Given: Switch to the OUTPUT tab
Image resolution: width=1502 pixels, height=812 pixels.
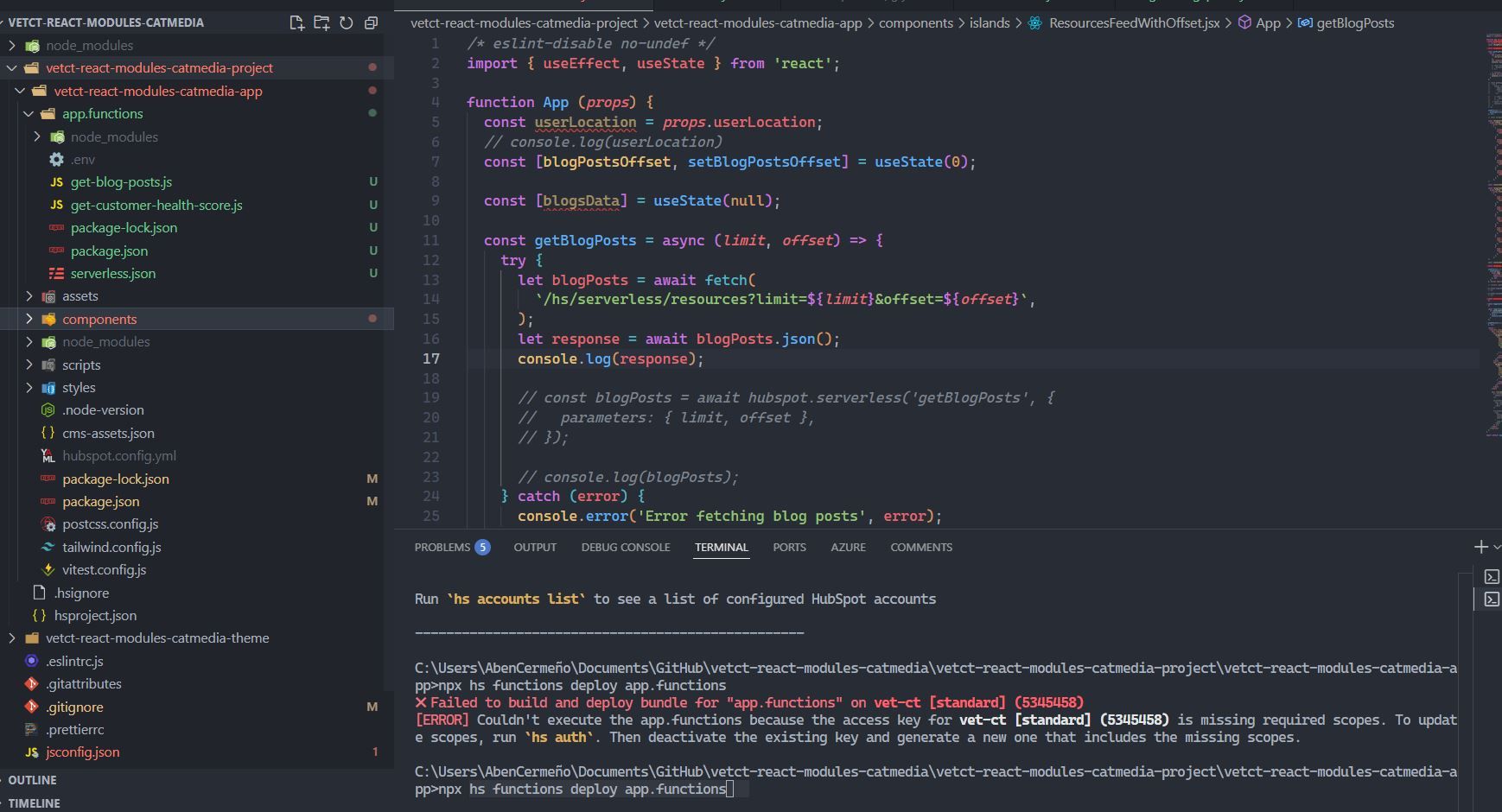Looking at the screenshot, I should (x=535, y=547).
